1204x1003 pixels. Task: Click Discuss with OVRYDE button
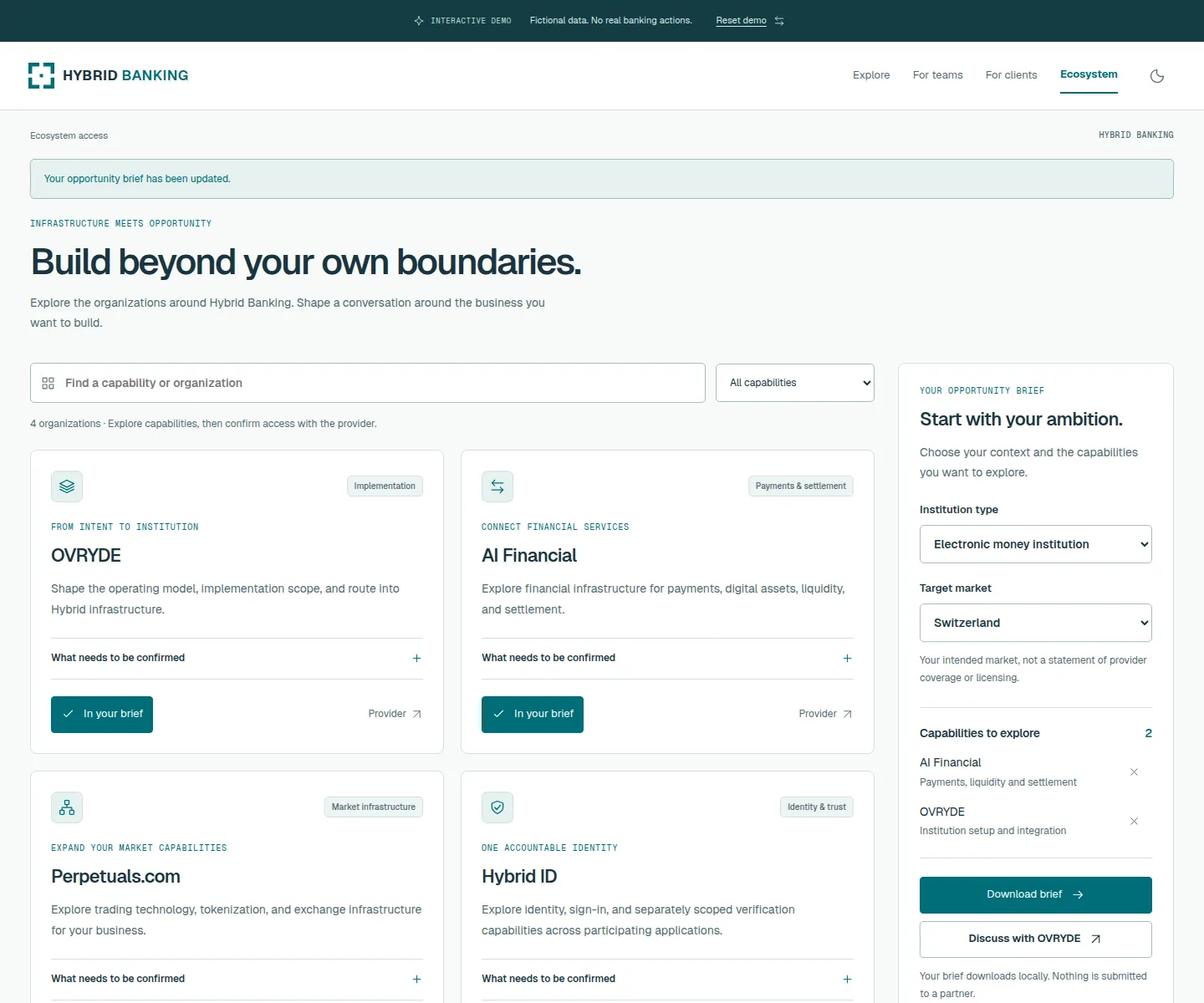click(1036, 939)
